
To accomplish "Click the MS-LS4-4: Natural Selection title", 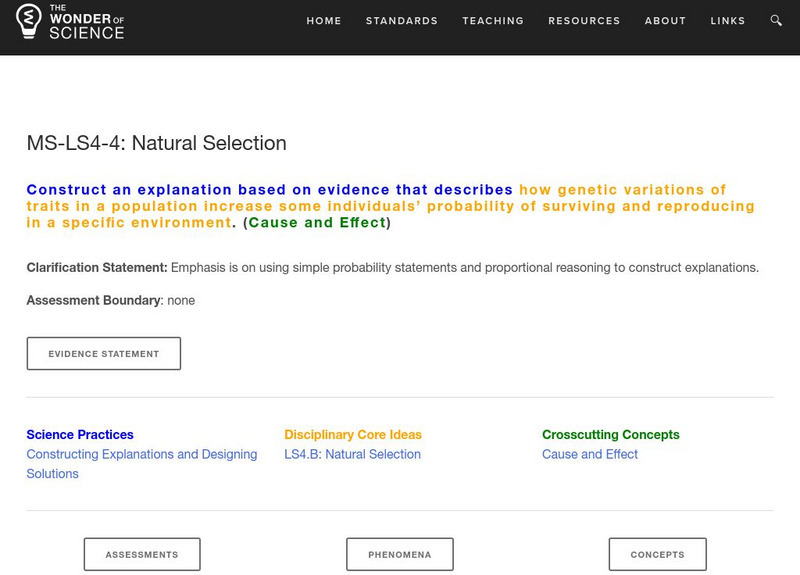I will tap(156, 143).
